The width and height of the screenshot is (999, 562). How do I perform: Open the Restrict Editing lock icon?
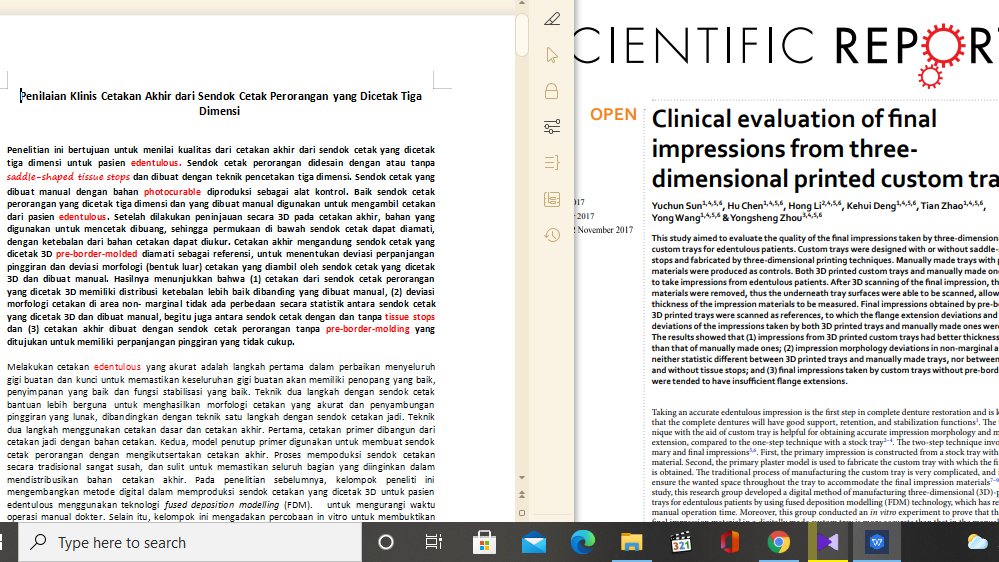tap(552, 91)
